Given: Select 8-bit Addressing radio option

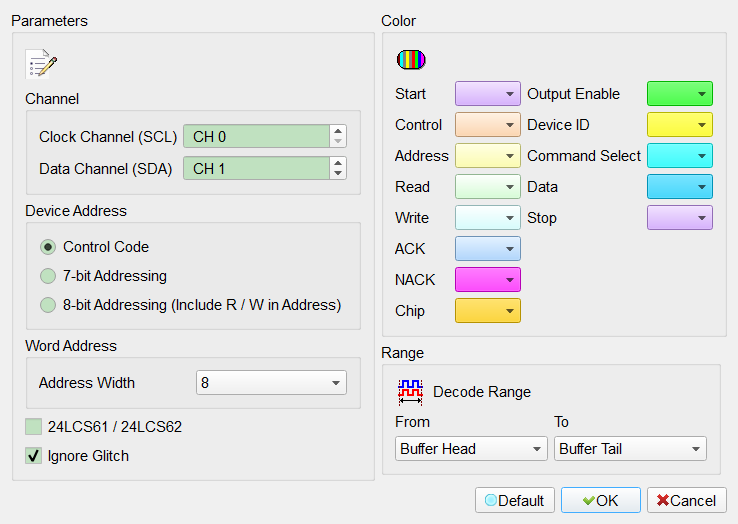Looking at the screenshot, I should pyautogui.click(x=48, y=305).
